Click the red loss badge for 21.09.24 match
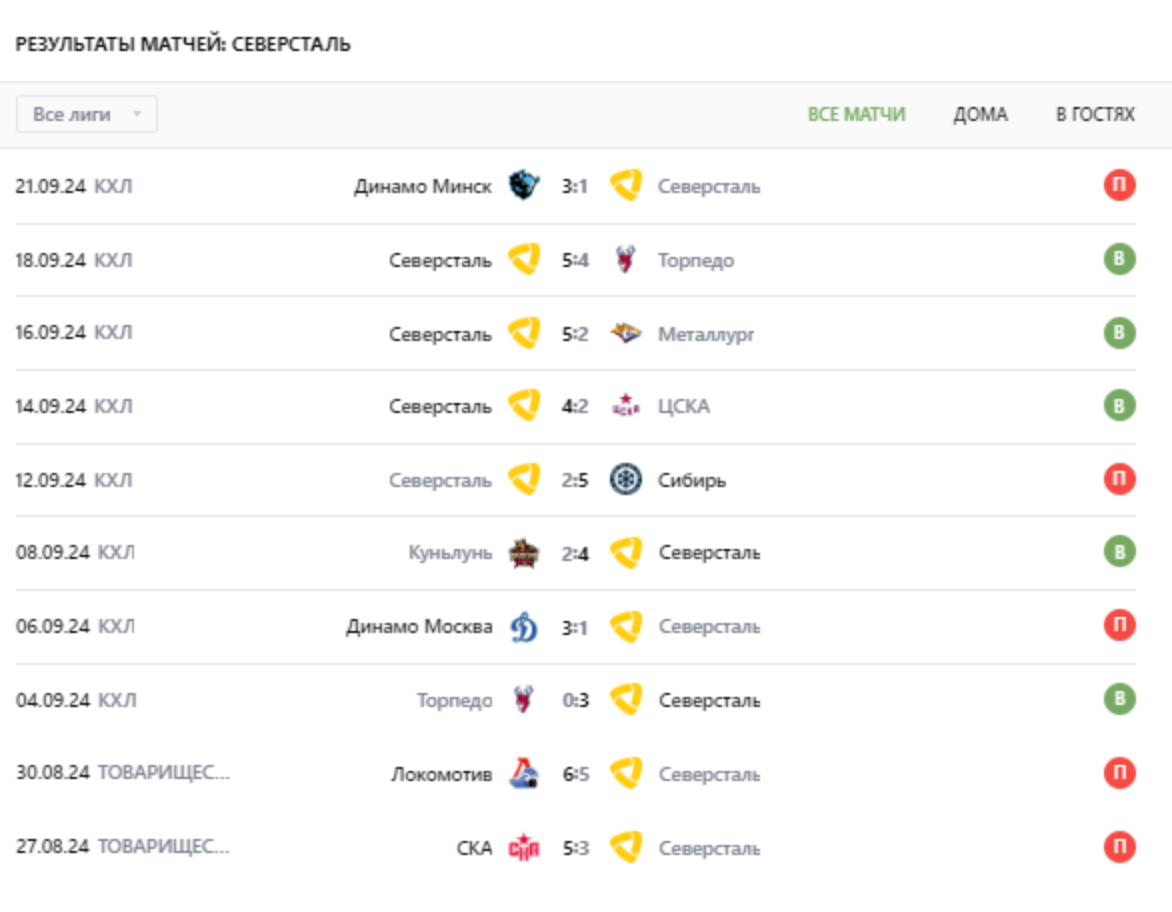Image resolution: width=1172 pixels, height=912 pixels. point(1119,186)
